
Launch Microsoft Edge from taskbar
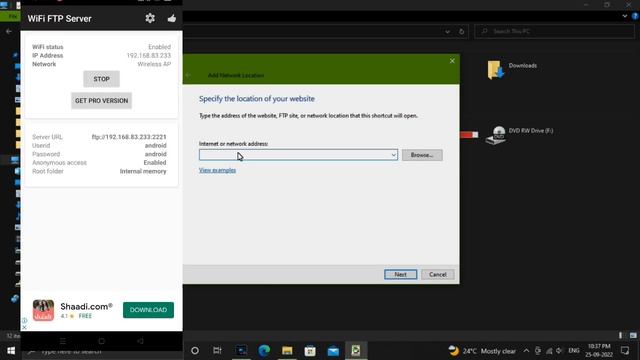coord(264,350)
